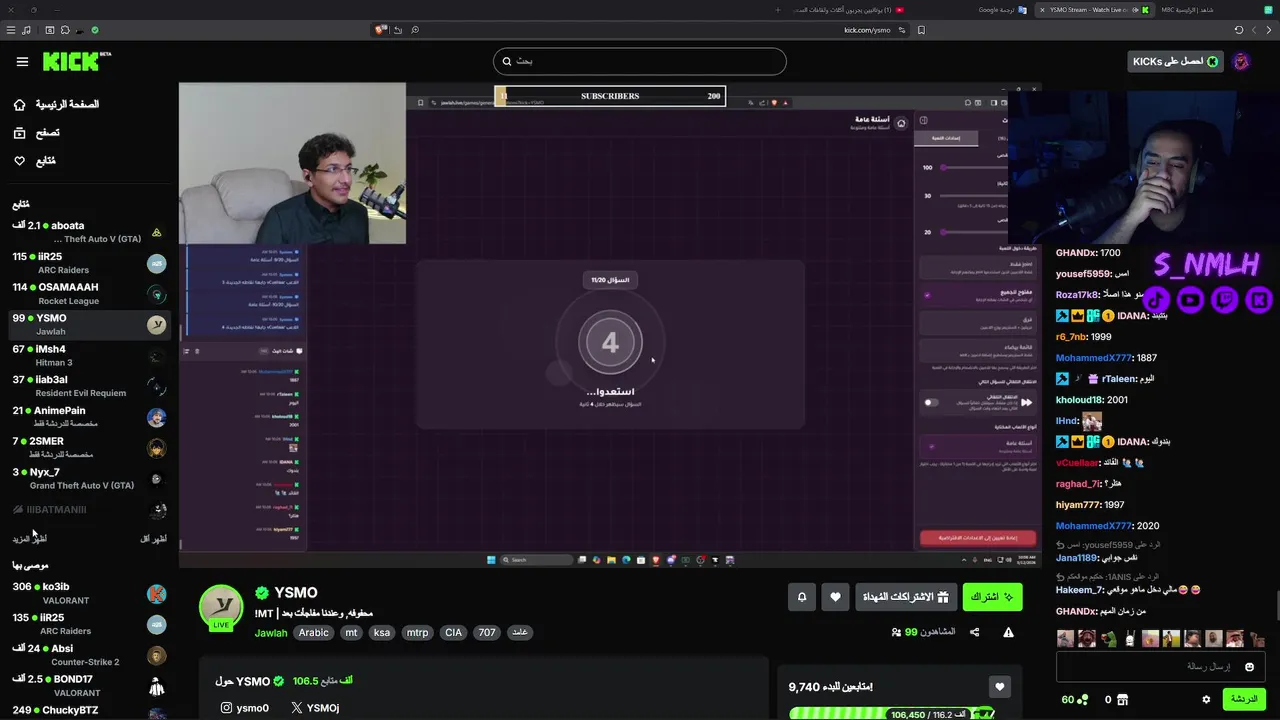
Task: Click the YSMO live avatar under the video
Action: point(221,607)
